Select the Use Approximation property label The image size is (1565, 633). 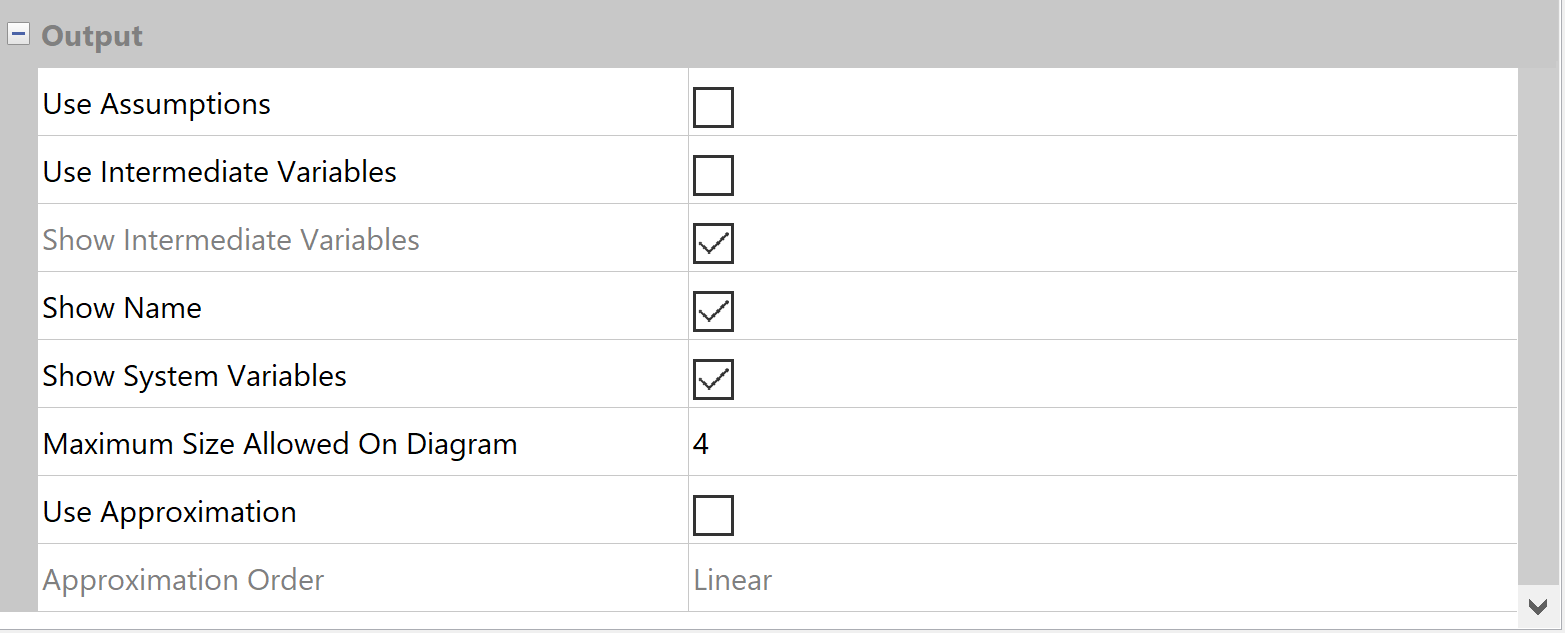click(170, 512)
